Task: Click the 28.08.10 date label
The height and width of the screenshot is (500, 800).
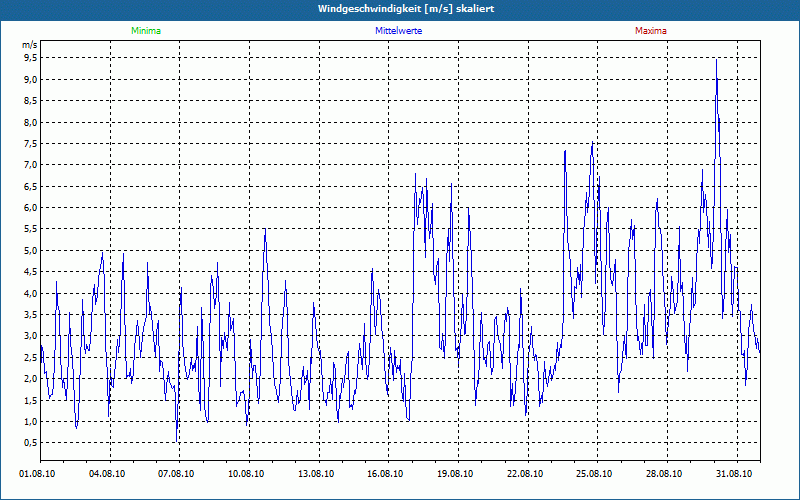Action: [x=664, y=474]
